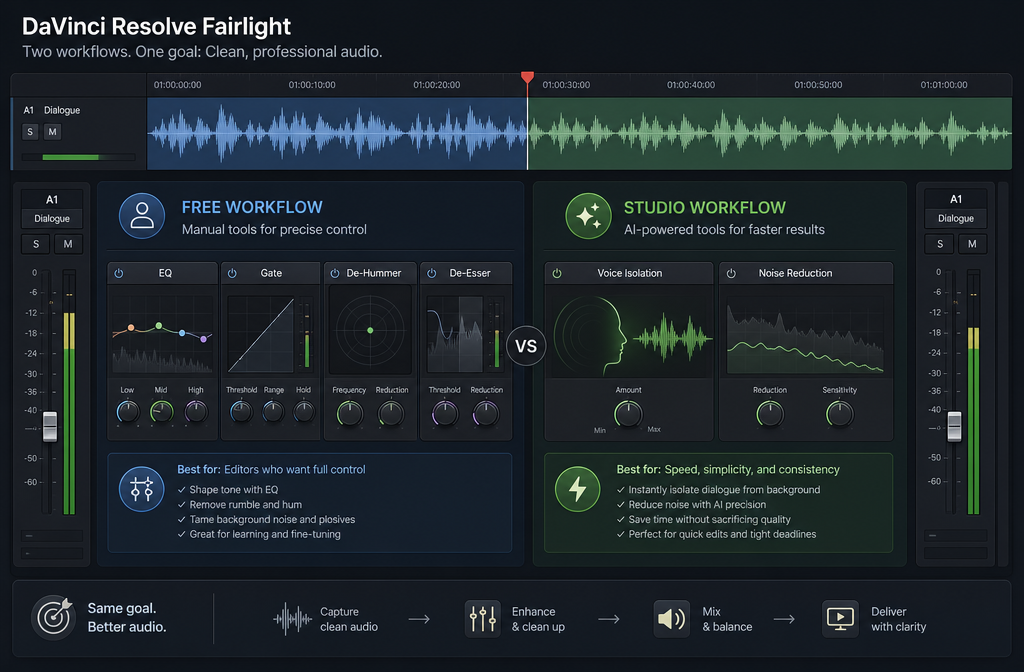
Task: Click the orange EQ curve node
Action: [x=131, y=328]
